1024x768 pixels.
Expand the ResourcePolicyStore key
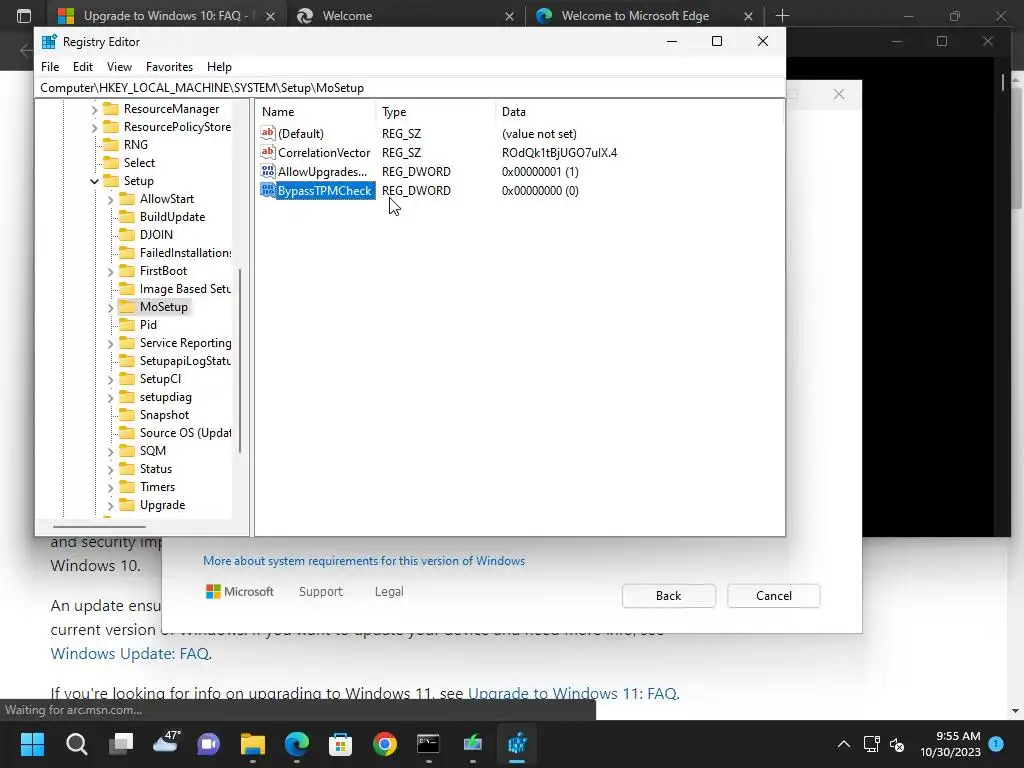[94, 127]
